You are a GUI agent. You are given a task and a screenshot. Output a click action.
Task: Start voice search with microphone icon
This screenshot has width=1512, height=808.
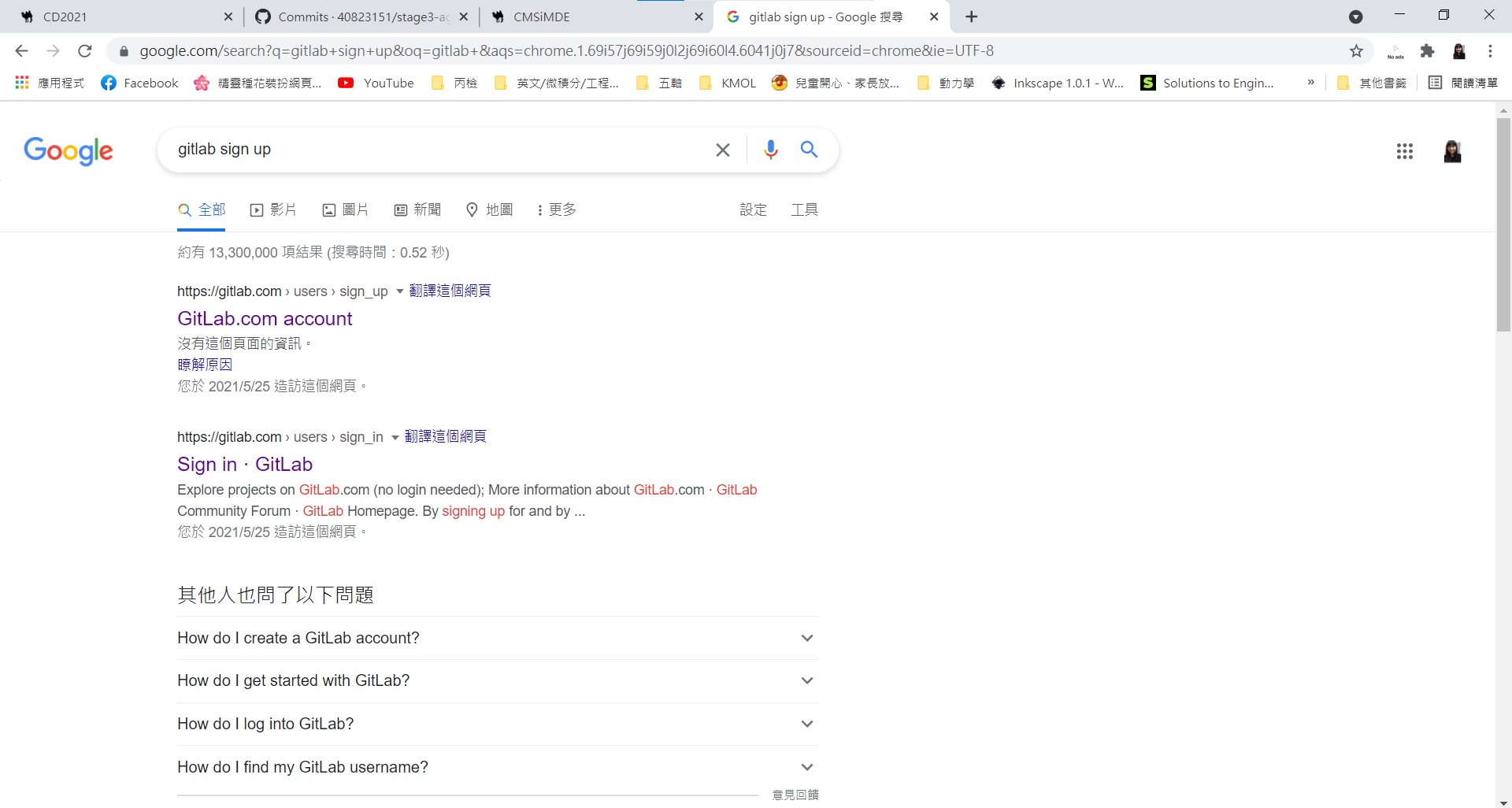(771, 149)
